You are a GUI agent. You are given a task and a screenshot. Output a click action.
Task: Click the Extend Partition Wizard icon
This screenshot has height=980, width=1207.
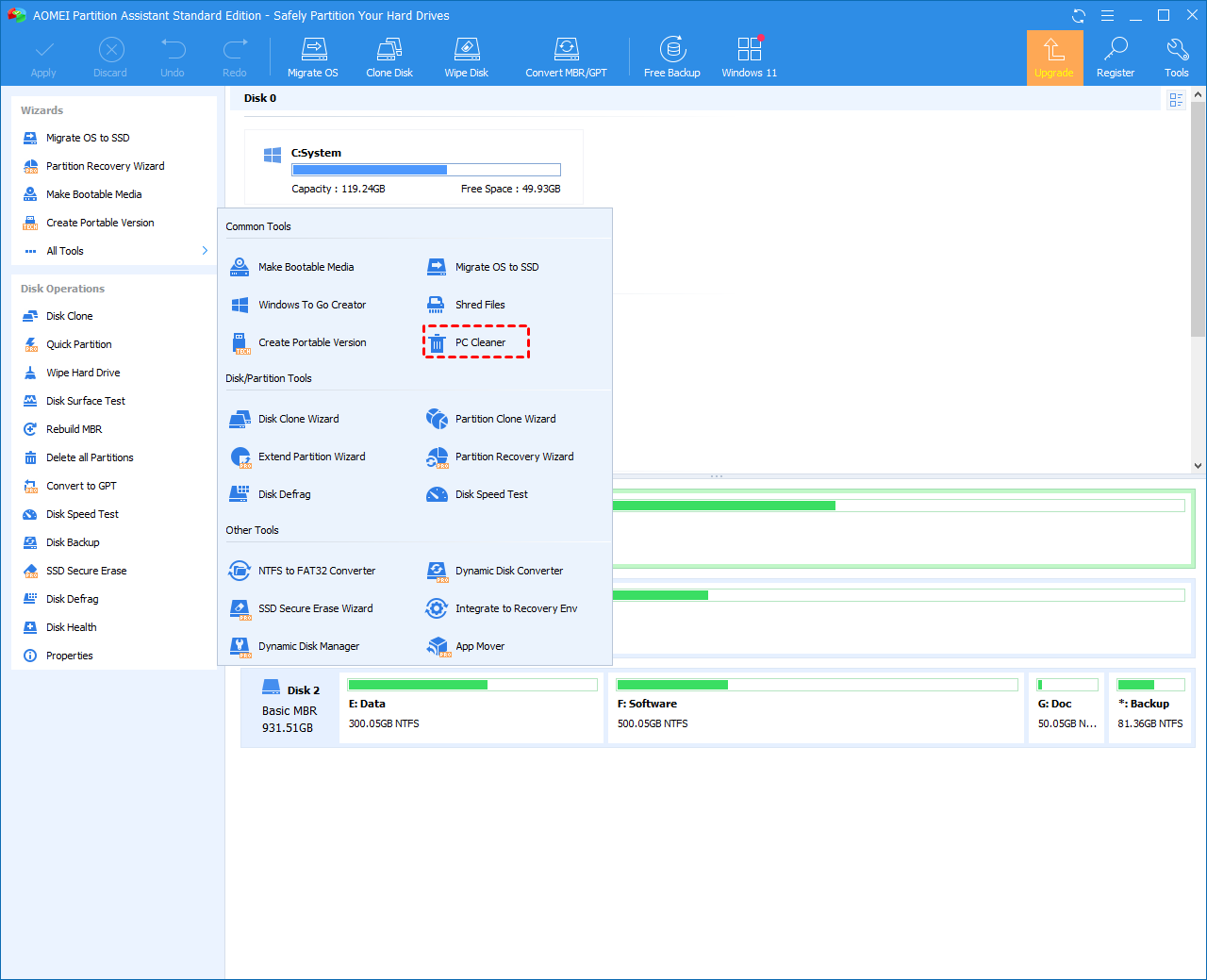240,457
